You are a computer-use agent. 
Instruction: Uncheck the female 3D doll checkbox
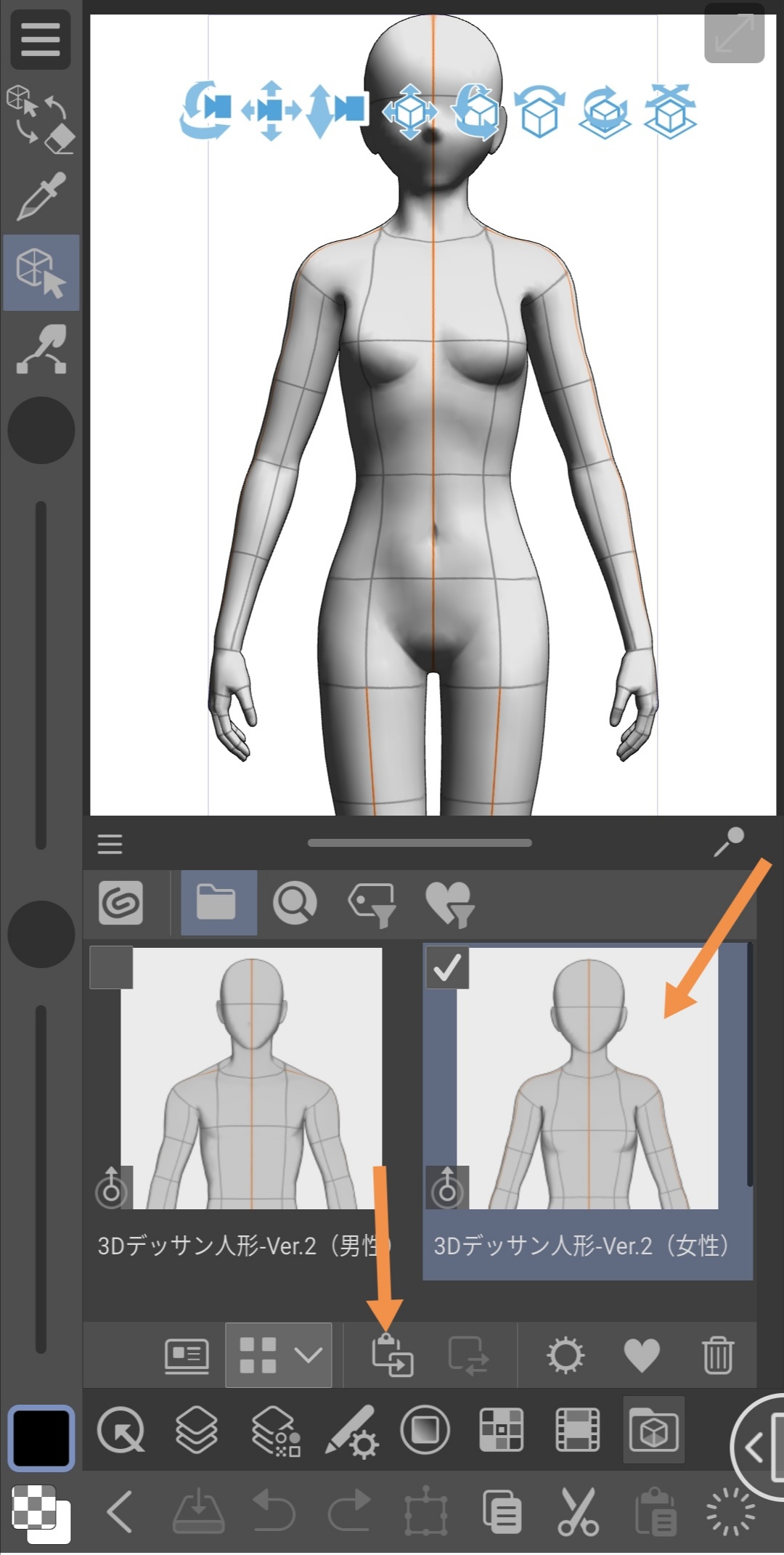click(x=447, y=967)
